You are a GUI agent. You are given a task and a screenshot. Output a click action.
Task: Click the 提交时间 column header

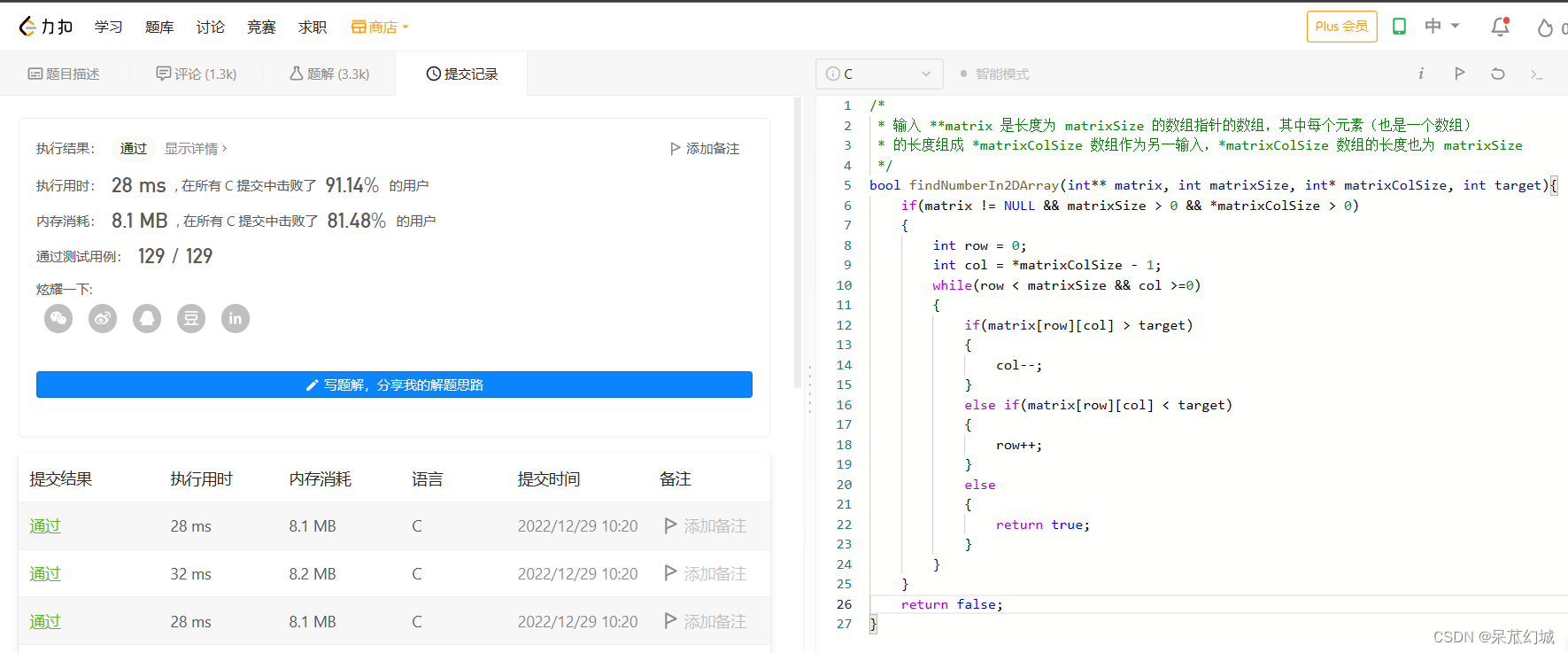coord(549,479)
